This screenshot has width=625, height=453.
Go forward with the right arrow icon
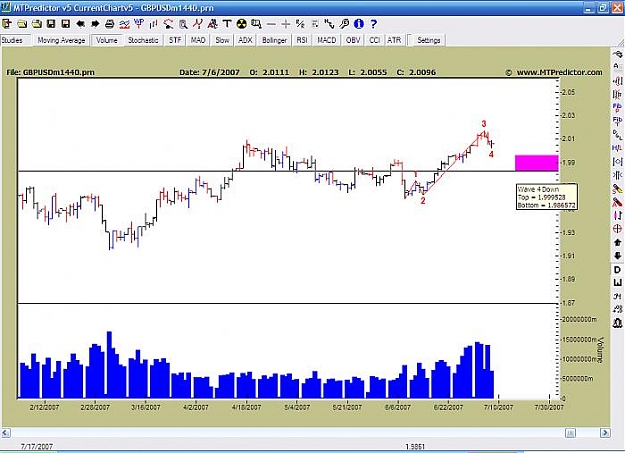pyautogui.click(x=95, y=24)
